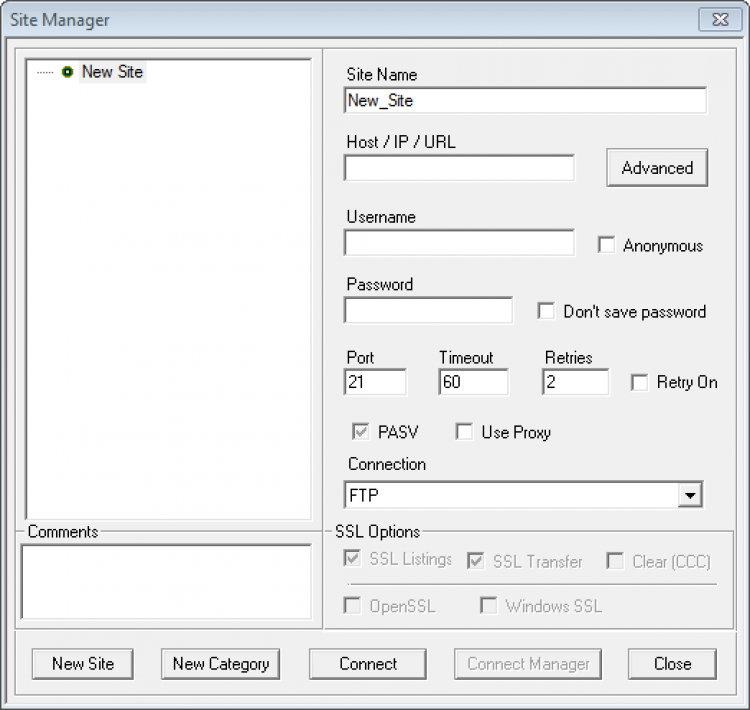Open the Advanced host settings
Screen dimensions: 750x710
(657, 168)
